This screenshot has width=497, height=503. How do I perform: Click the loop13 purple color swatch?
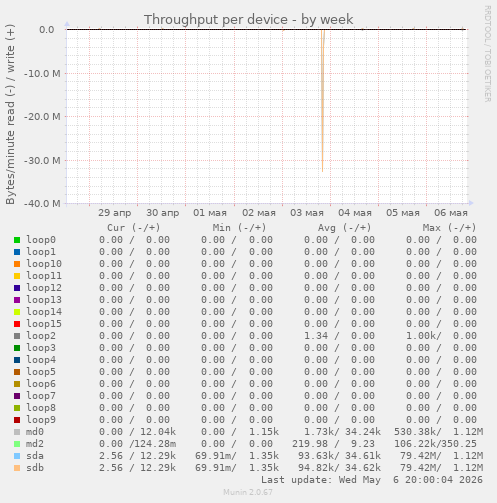(17, 300)
